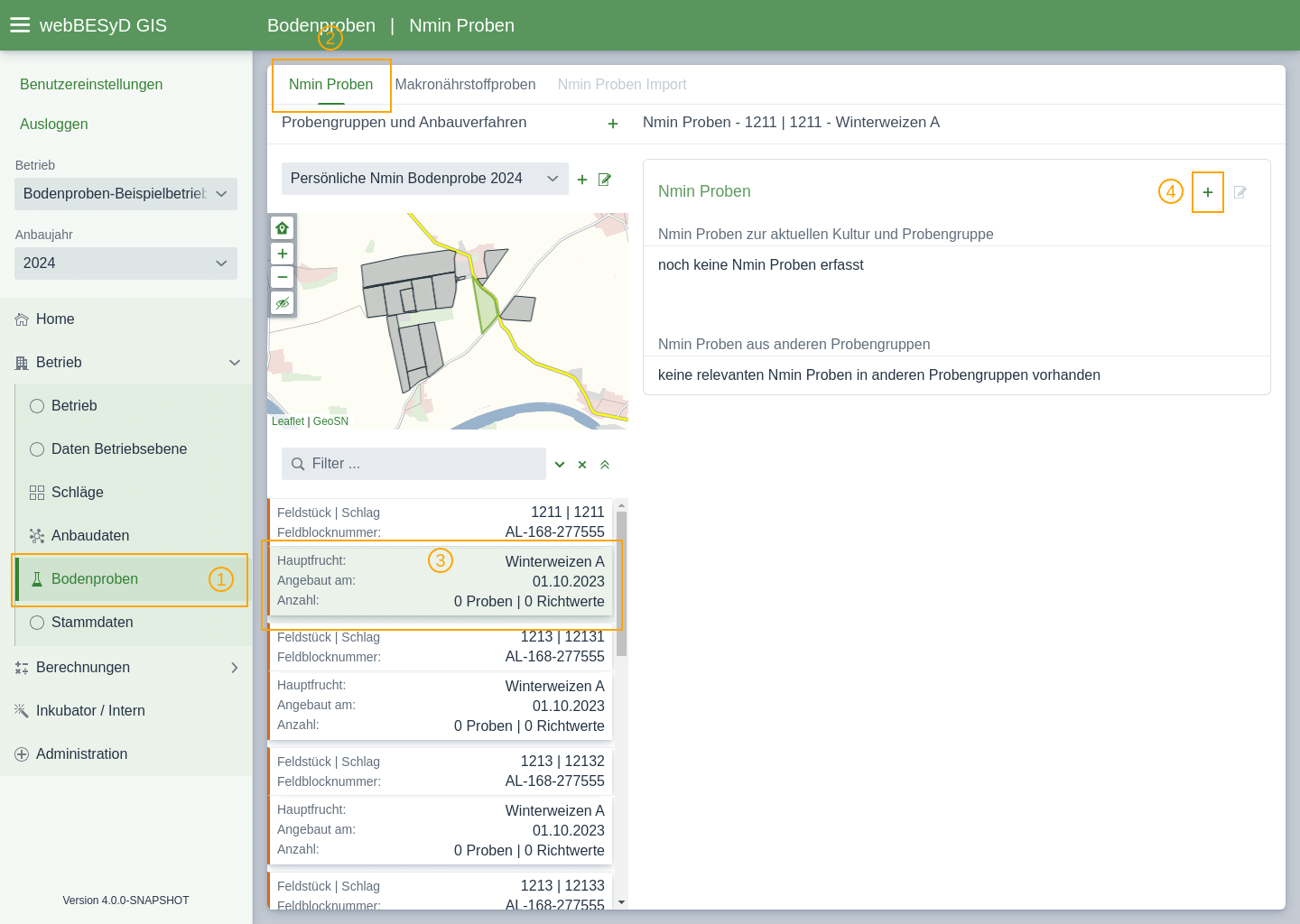
Task: Click the Bodenproben flask icon
Action: click(x=37, y=579)
